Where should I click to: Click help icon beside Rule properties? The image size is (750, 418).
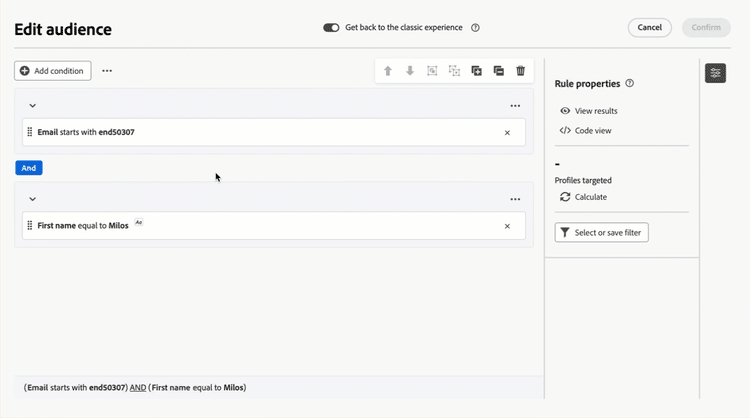[x=629, y=83]
